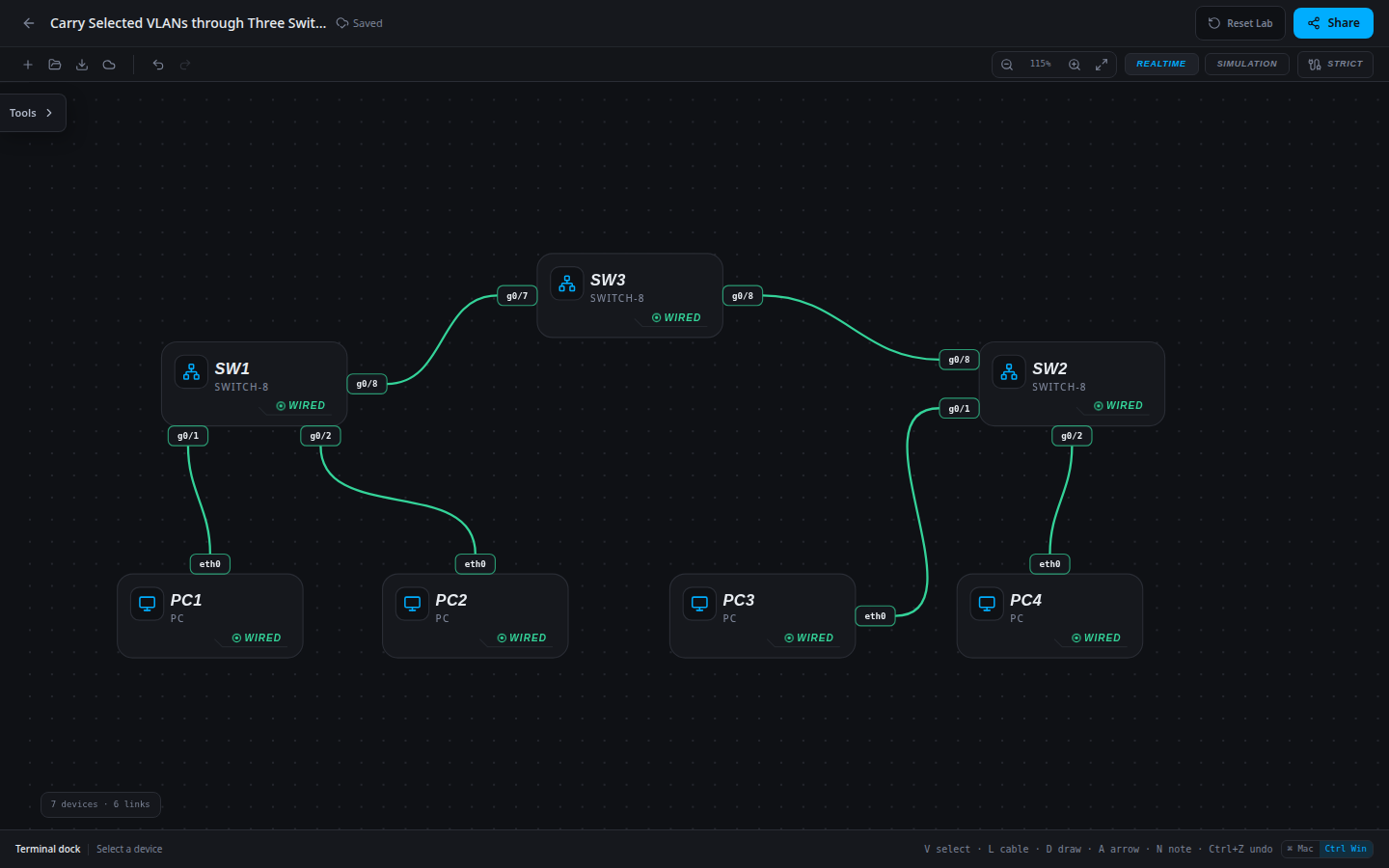Image resolution: width=1389 pixels, height=868 pixels.
Task: Click the 115% zoom level
Action: click(x=1041, y=65)
